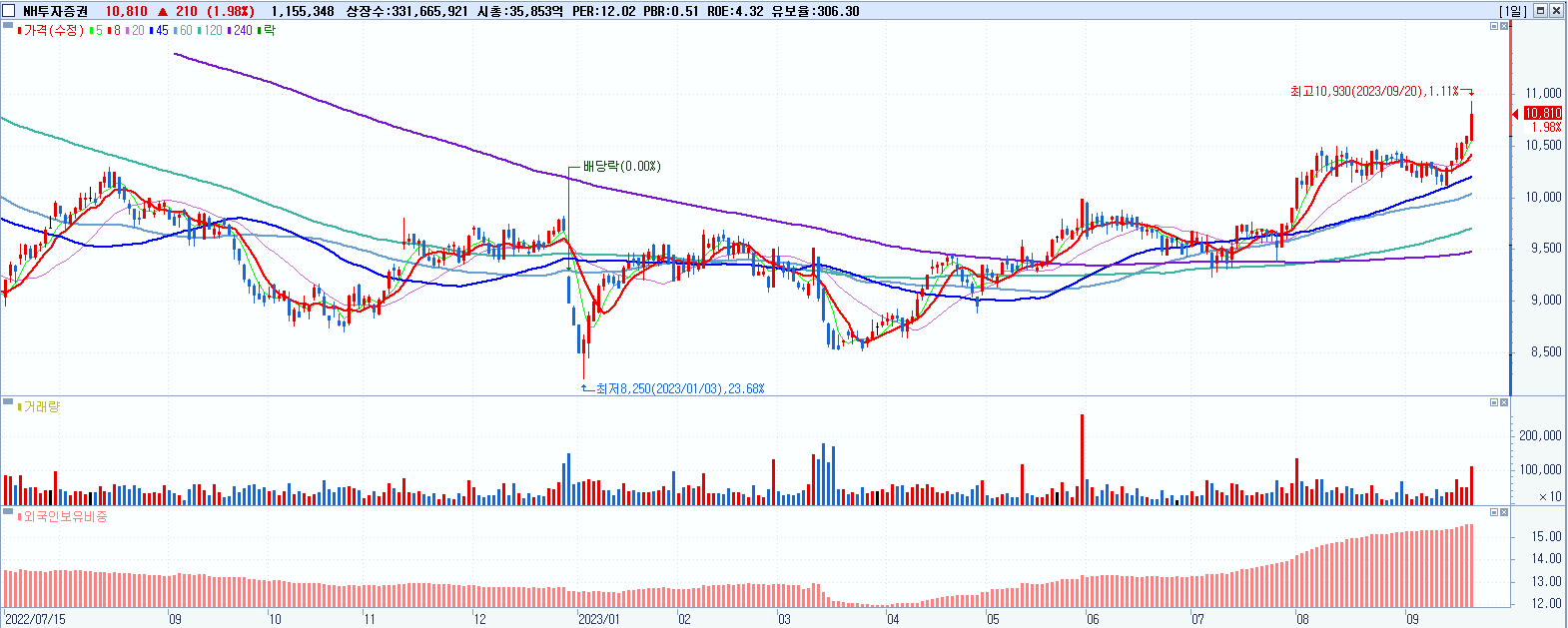Click the volume figure 1,155,348
Viewport: 1568px width, 628px height.
click(x=303, y=11)
